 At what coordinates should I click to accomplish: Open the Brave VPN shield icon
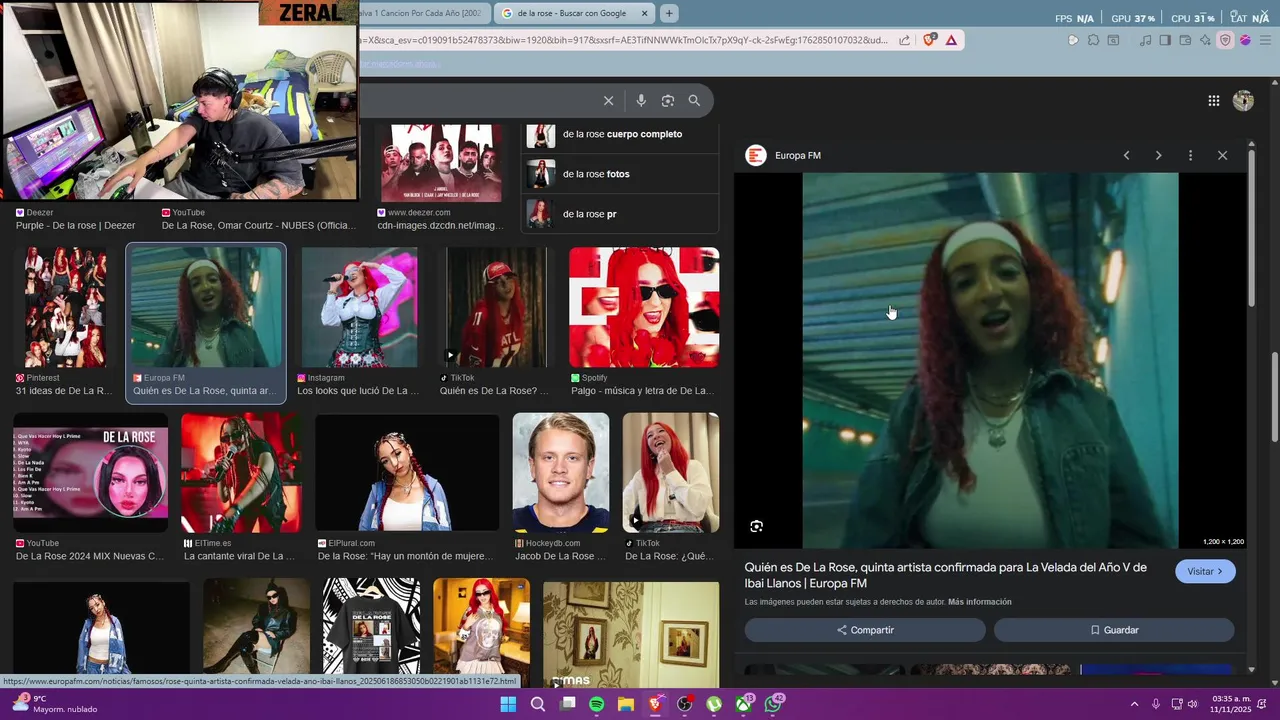[x=1225, y=40]
